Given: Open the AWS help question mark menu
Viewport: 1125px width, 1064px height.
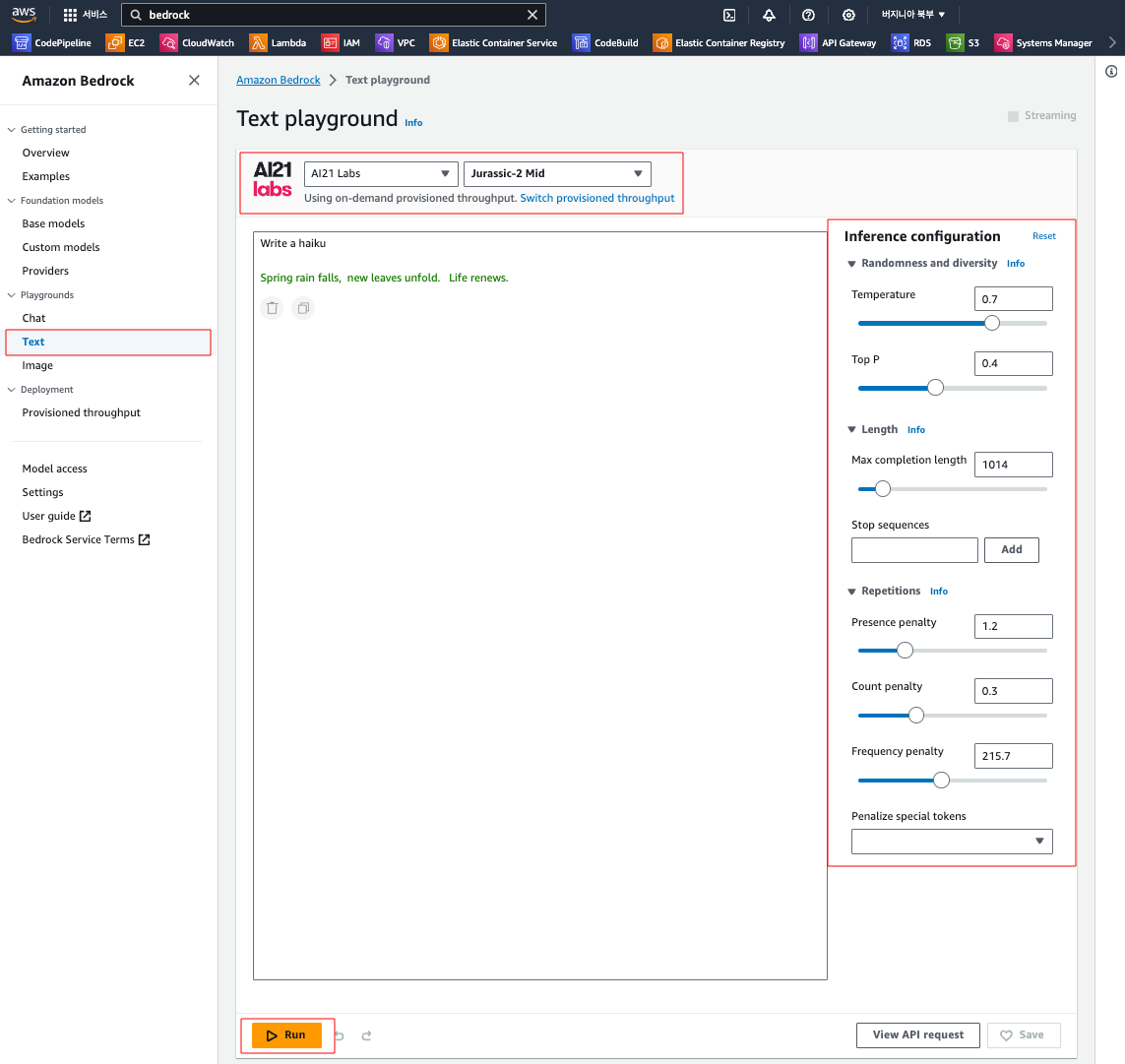Looking at the screenshot, I should pyautogui.click(x=808, y=15).
